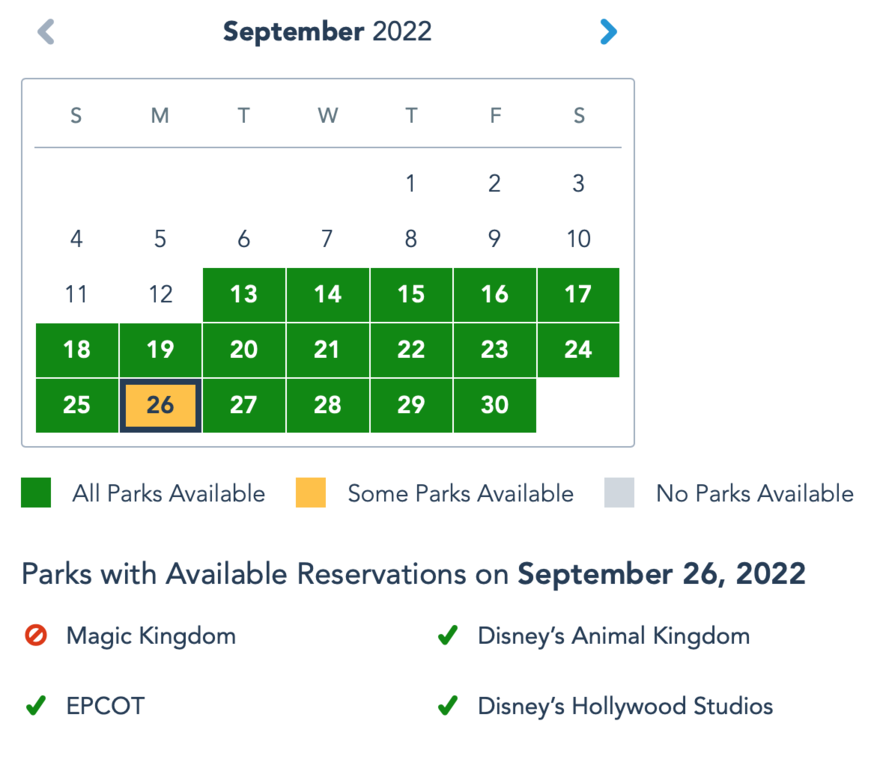Image resolution: width=871 pixels, height=768 pixels.
Task: Click the unavailable date September 5
Action: click(160, 239)
